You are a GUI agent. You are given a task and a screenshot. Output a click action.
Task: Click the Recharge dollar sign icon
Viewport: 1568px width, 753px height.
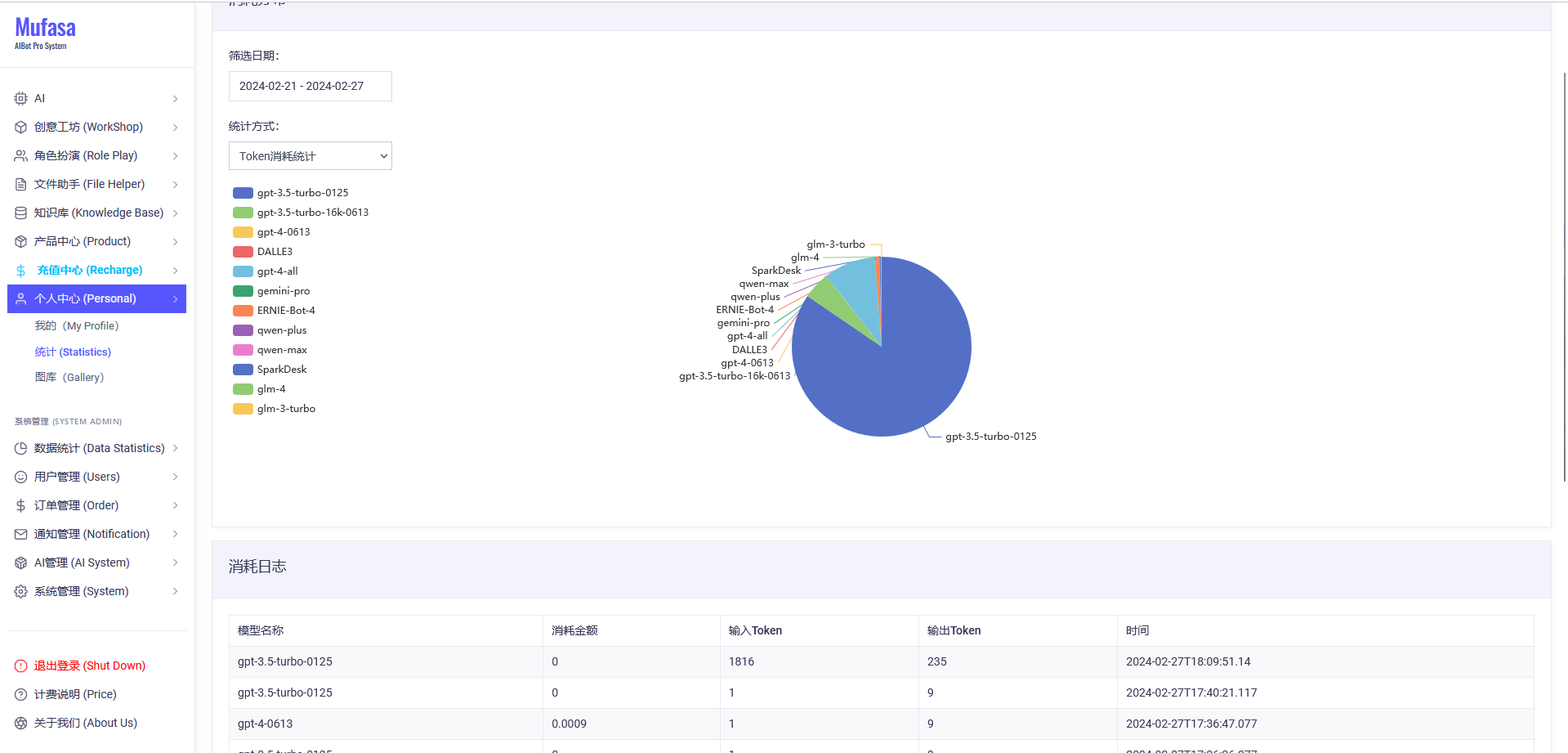21,271
